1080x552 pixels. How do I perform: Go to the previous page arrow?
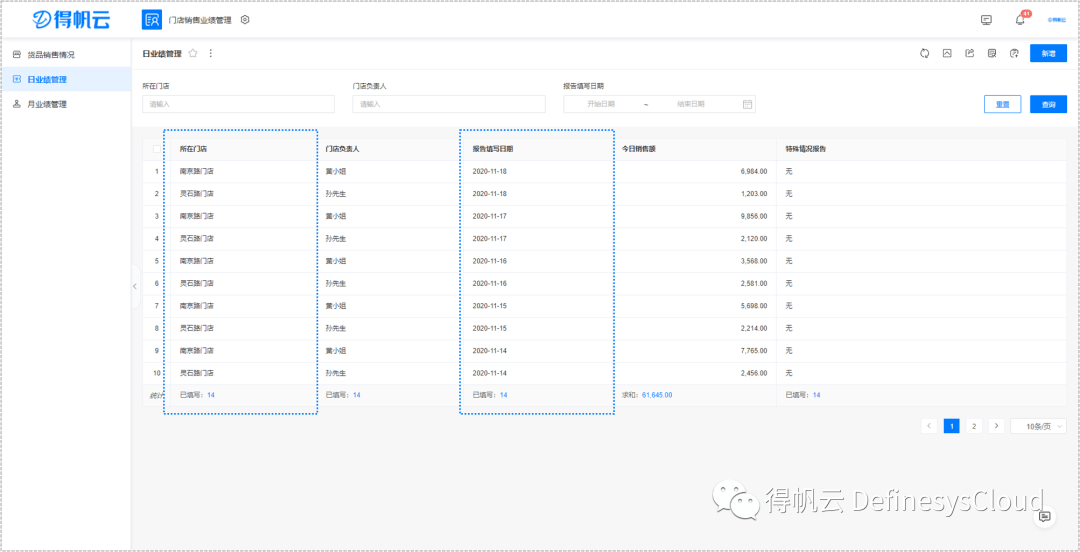[929, 426]
